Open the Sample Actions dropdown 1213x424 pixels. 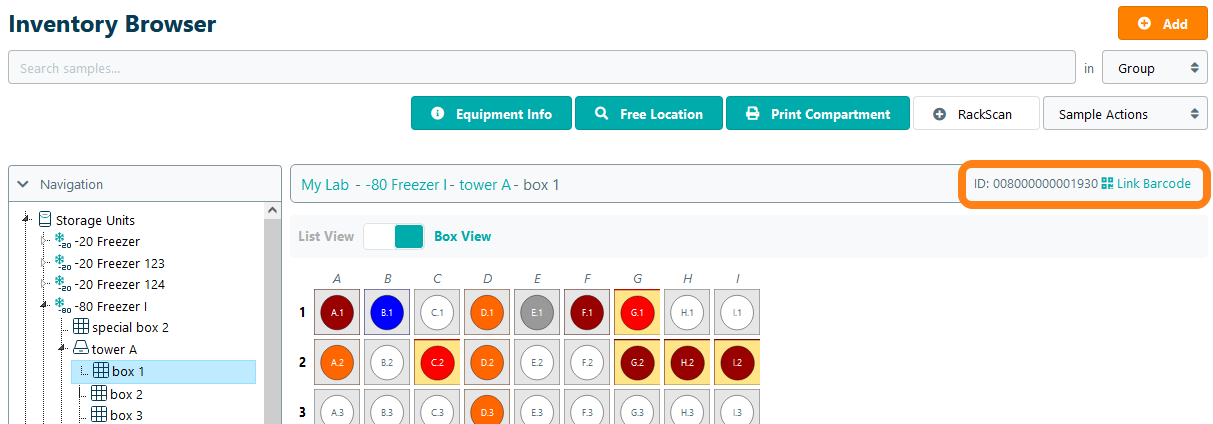[x=1124, y=114]
